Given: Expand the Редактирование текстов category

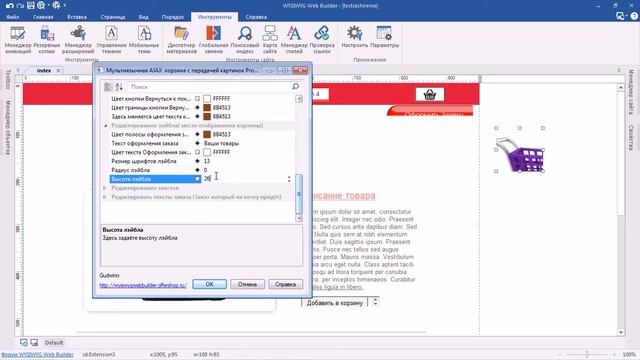Looking at the screenshot, I should [105, 188].
